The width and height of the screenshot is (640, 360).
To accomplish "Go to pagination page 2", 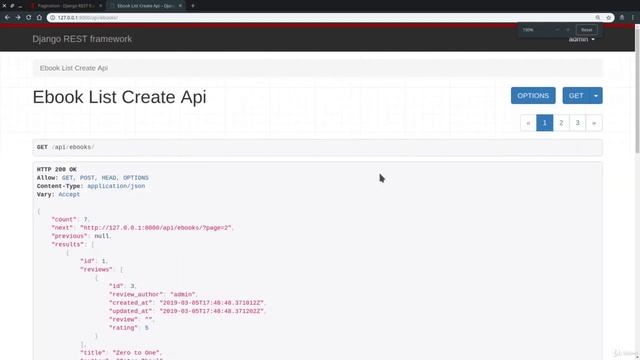I will click(561, 123).
